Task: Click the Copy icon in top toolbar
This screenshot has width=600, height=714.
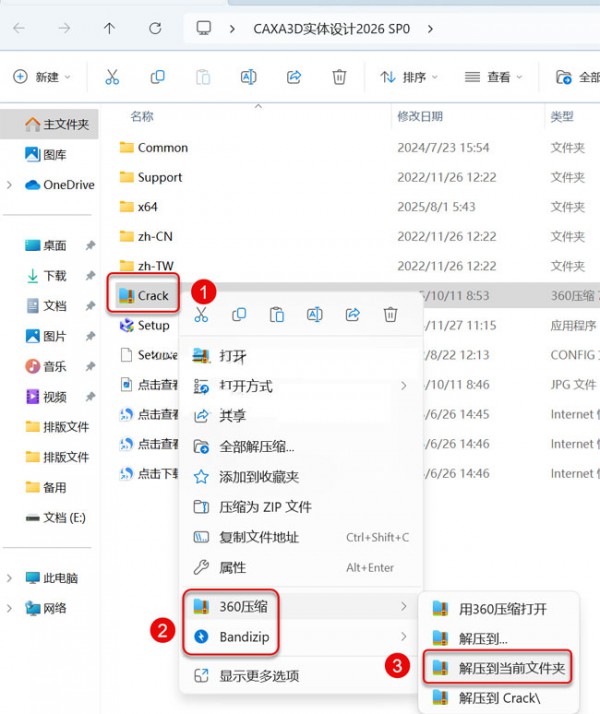Action: [158, 77]
